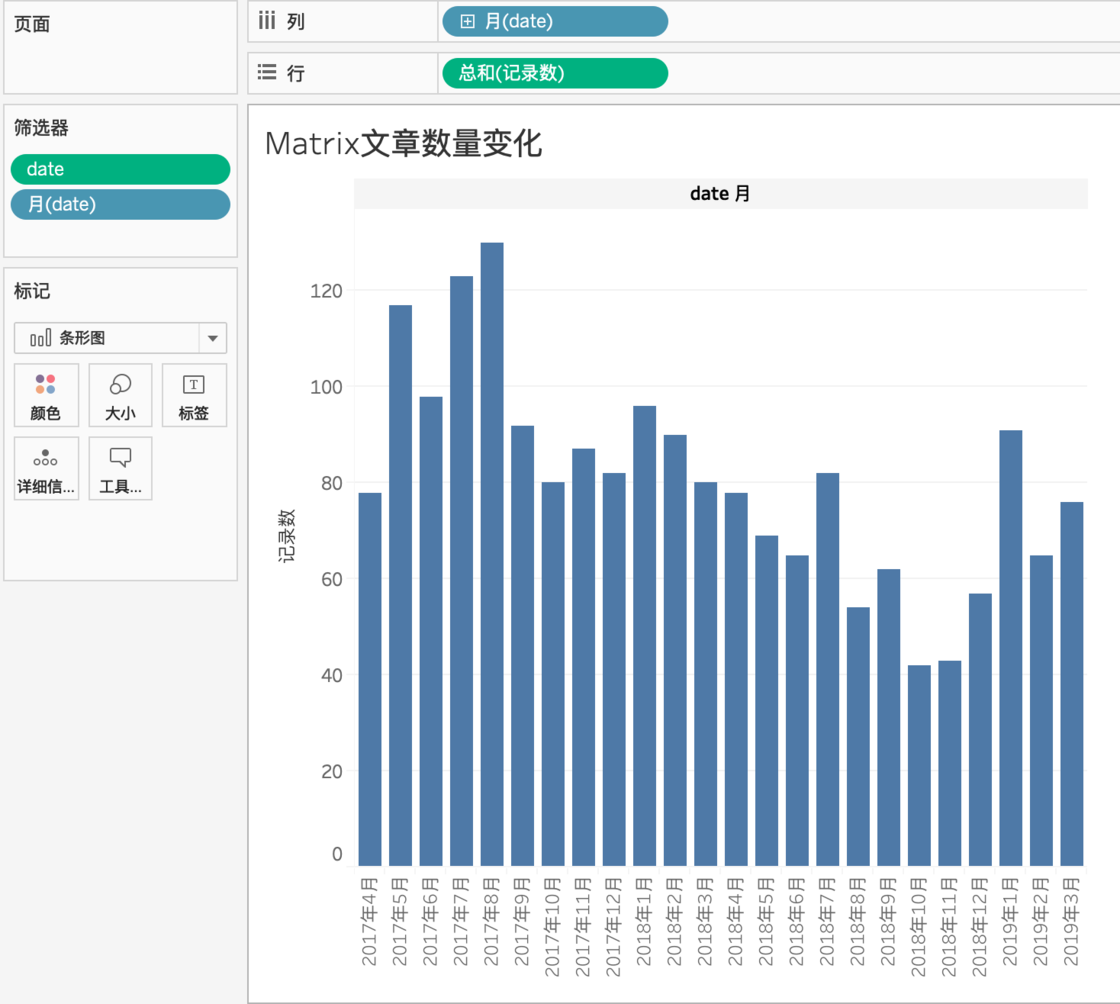This screenshot has height=1004, width=1120.
Task: Select the 2018年7月 bar
Action: pyautogui.click(x=828, y=670)
